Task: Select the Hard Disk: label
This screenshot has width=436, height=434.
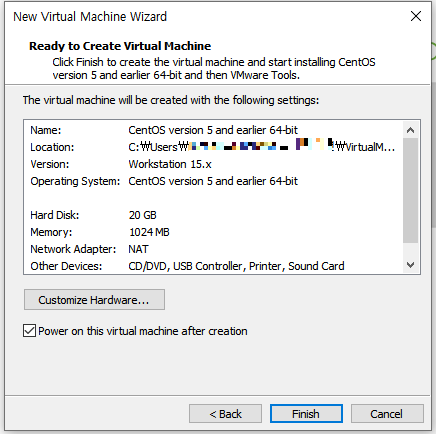Action: pyautogui.click(x=55, y=215)
